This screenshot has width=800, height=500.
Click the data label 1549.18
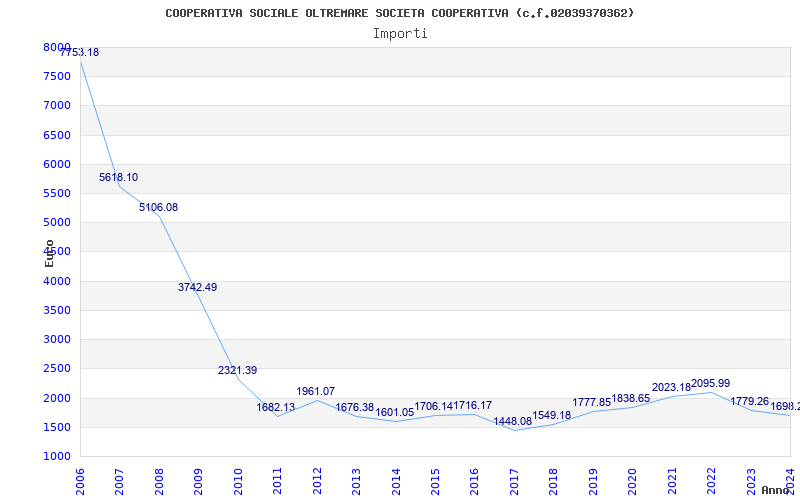point(552,415)
